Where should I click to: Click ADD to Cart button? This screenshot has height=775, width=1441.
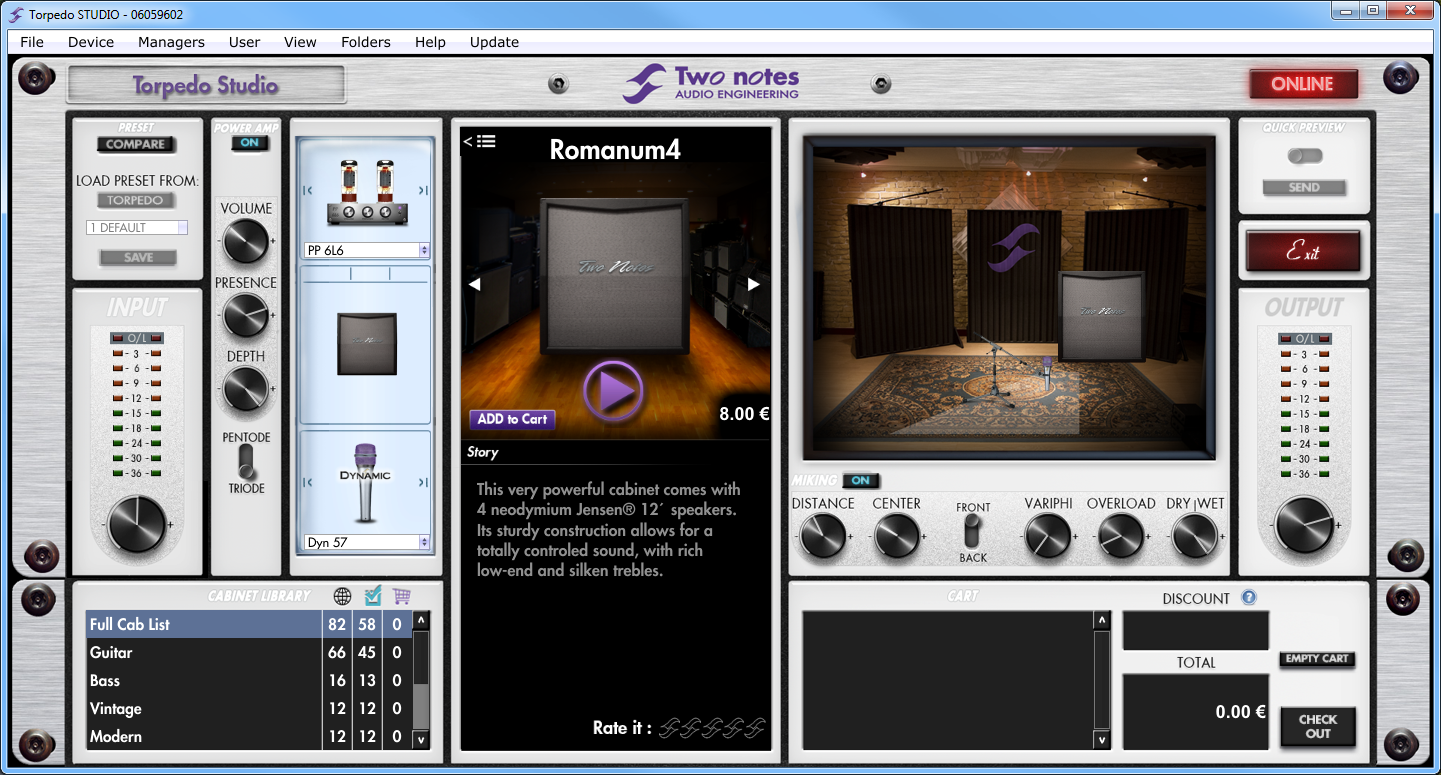point(512,419)
